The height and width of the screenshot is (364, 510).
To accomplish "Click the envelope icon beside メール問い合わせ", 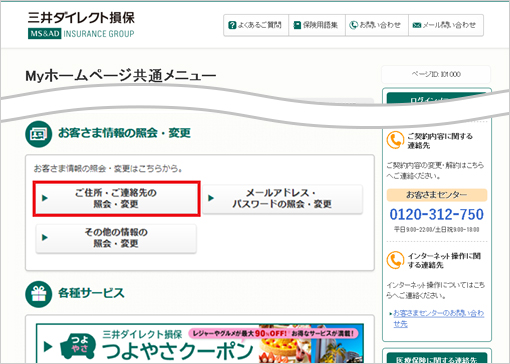I will 417,25.
